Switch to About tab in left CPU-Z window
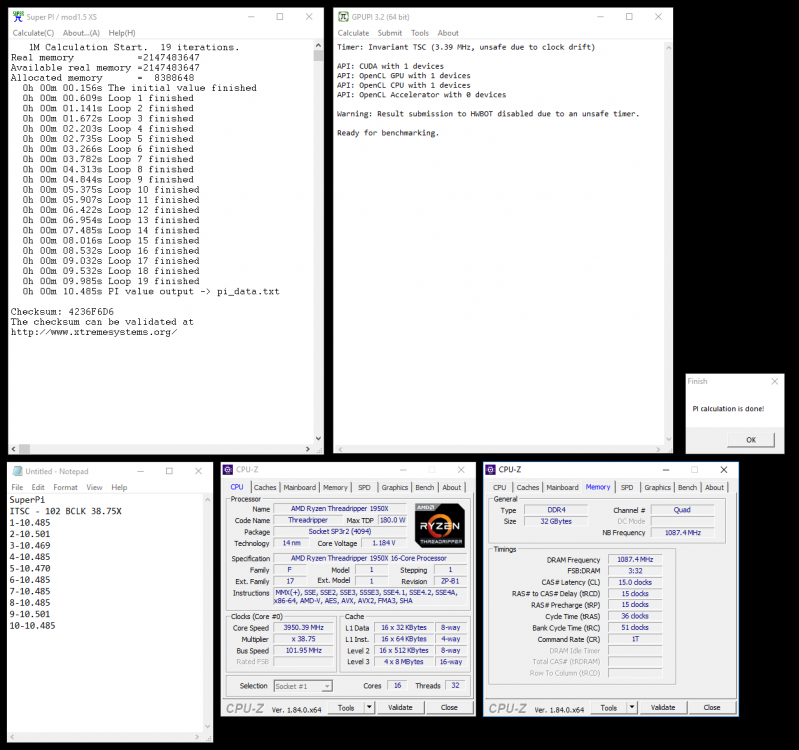 pyautogui.click(x=451, y=488)
